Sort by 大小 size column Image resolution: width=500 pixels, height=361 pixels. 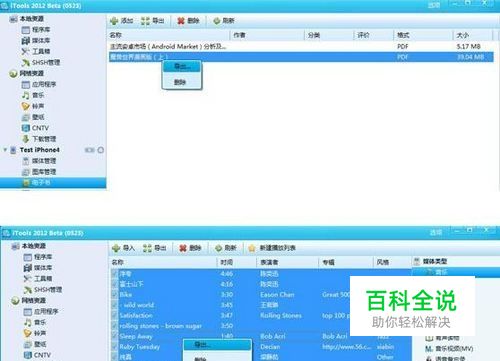coord(473,35)
